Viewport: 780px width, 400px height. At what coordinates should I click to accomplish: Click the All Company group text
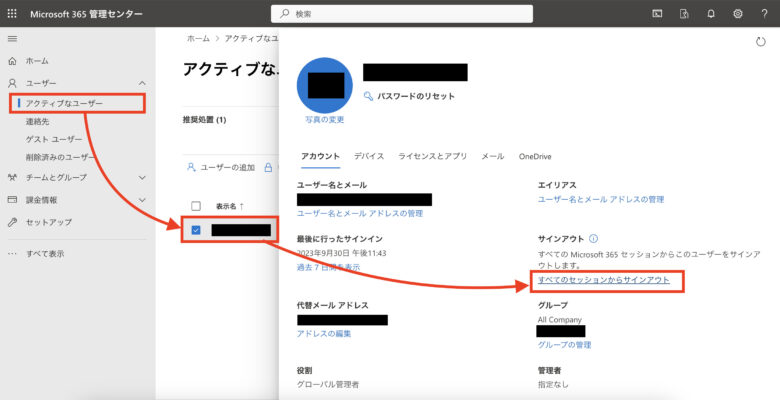560,319
